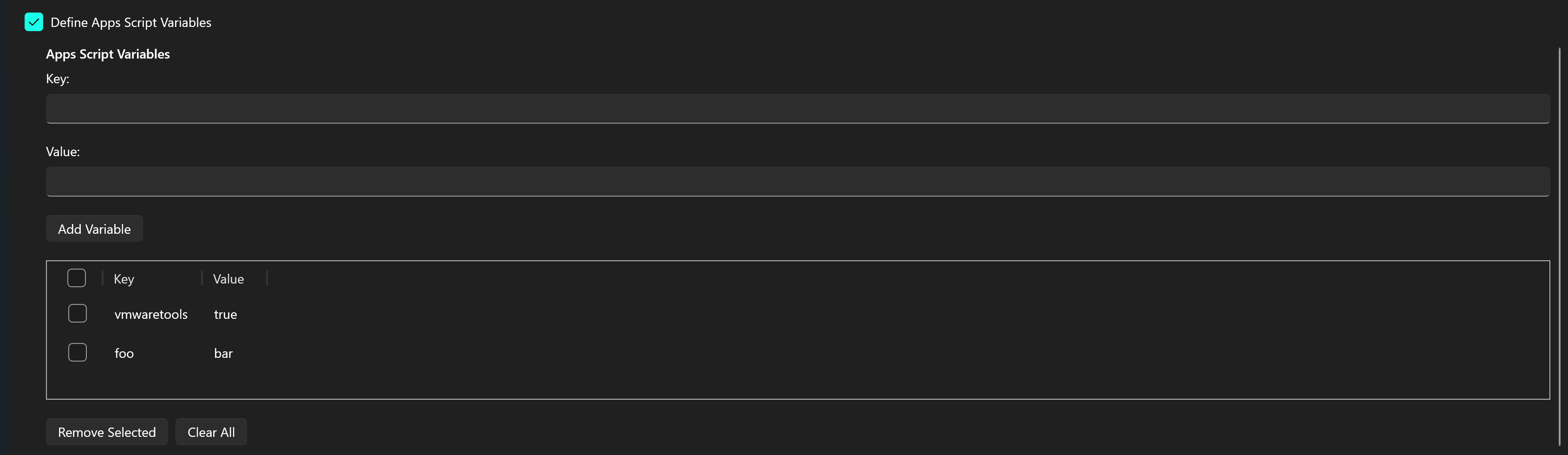Click inside the Key input field
Image resolution: width=1568 pixels, height=455 pixels.
coord(791,108)
